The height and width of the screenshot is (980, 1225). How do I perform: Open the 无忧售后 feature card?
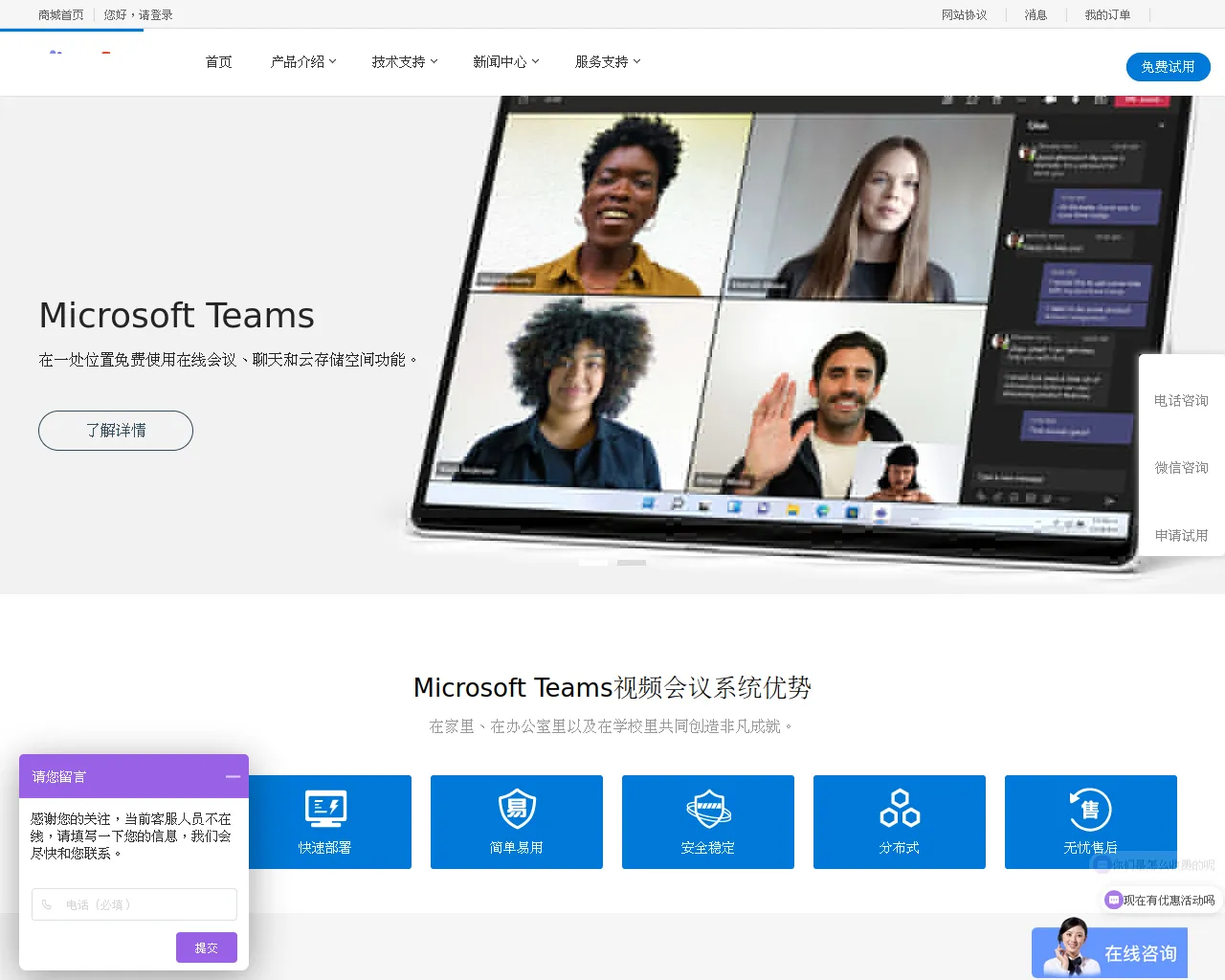pos(1091,822)
